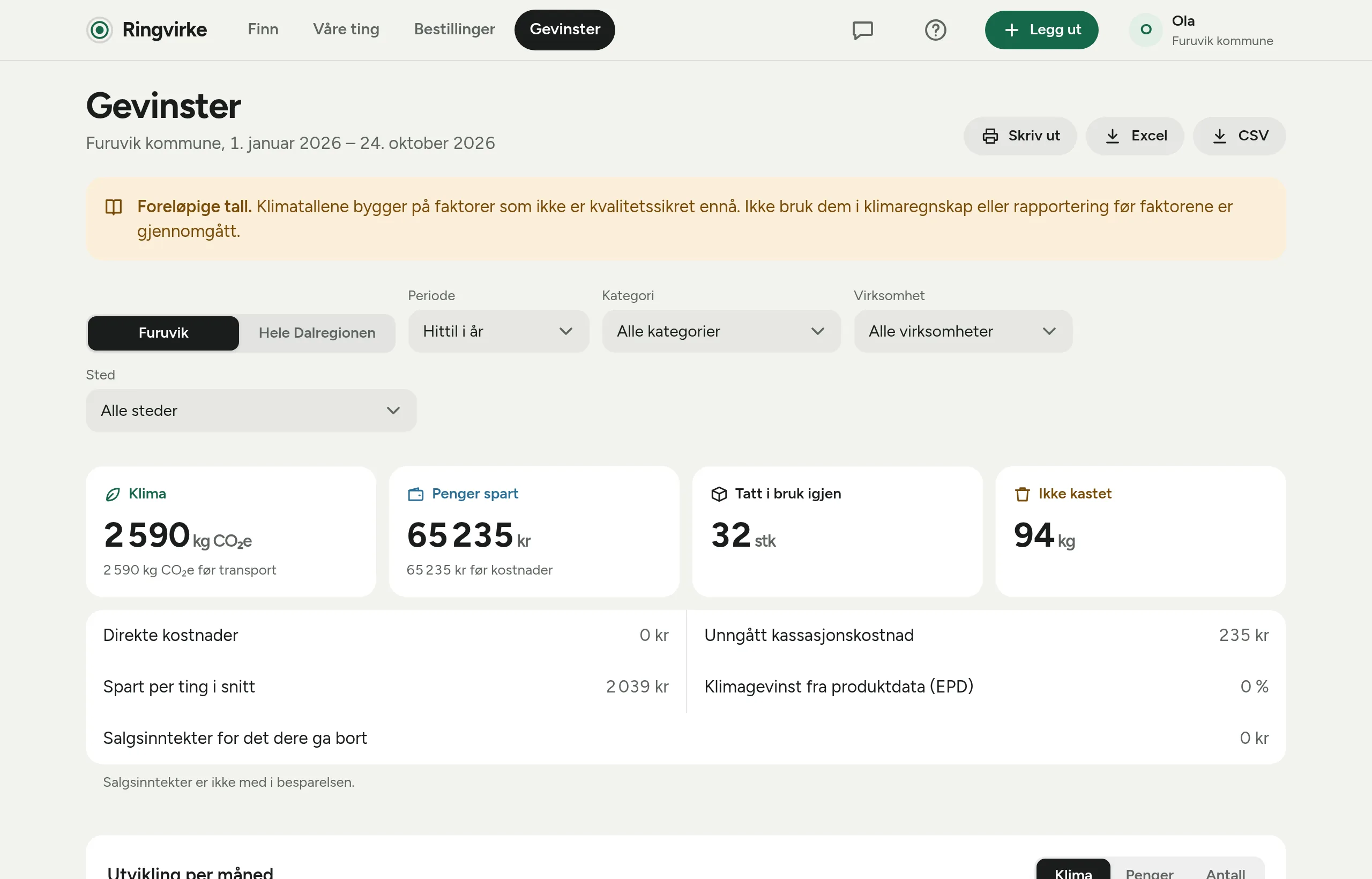Download the CSV export
This screenshot has width=1372, height=879.
[x=1239, y=136]
